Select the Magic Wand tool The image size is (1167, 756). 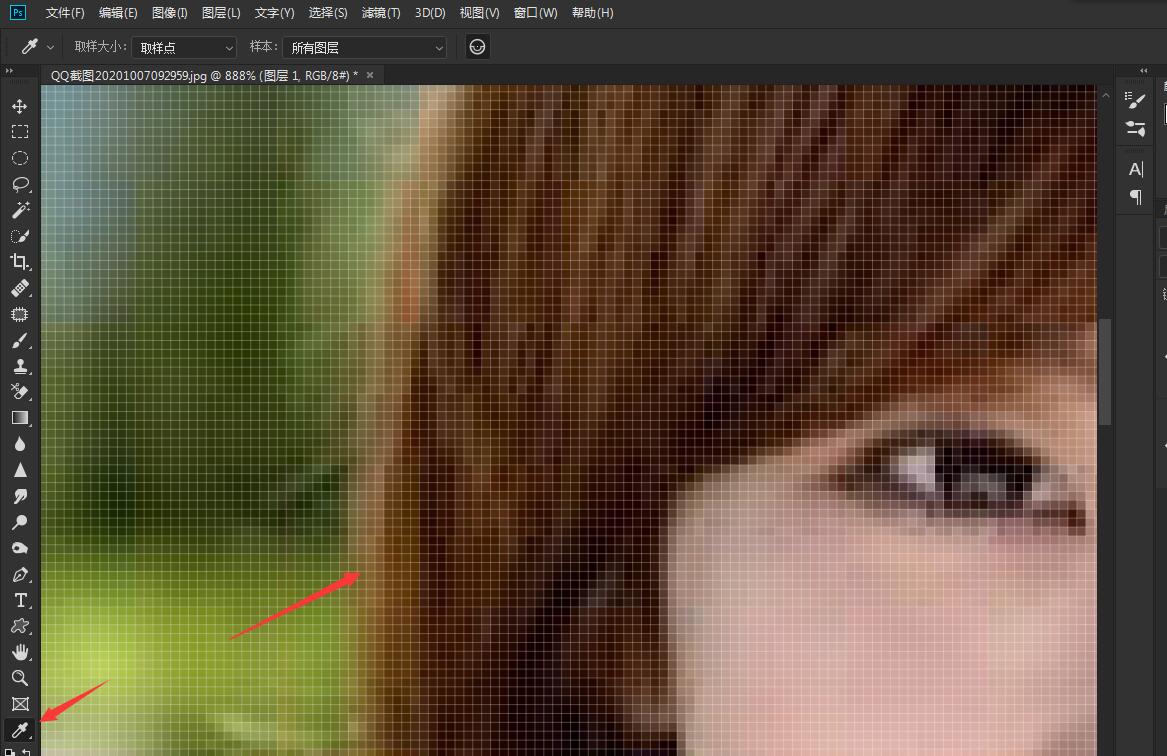20,210
